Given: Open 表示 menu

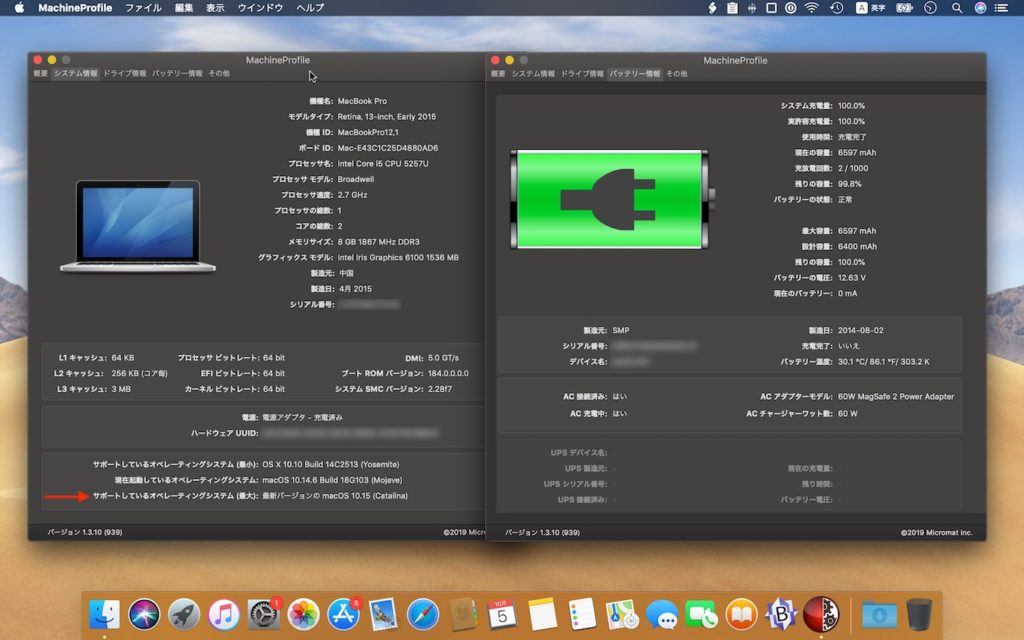Looking at the screenshot, I should point(215,8).
